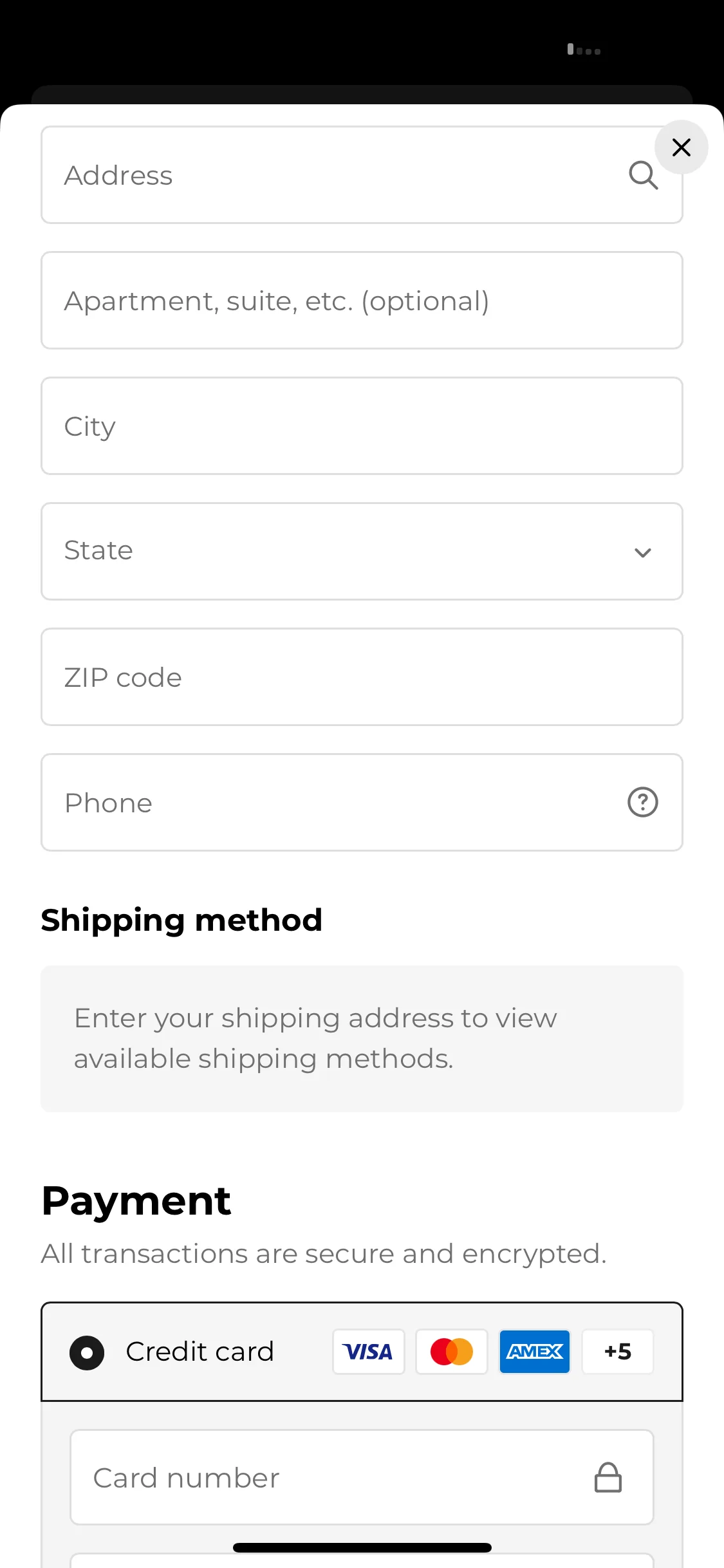Show the +5 additional card brands
Viewport: 724px width, 1568px height.
tap(618, 1352)
